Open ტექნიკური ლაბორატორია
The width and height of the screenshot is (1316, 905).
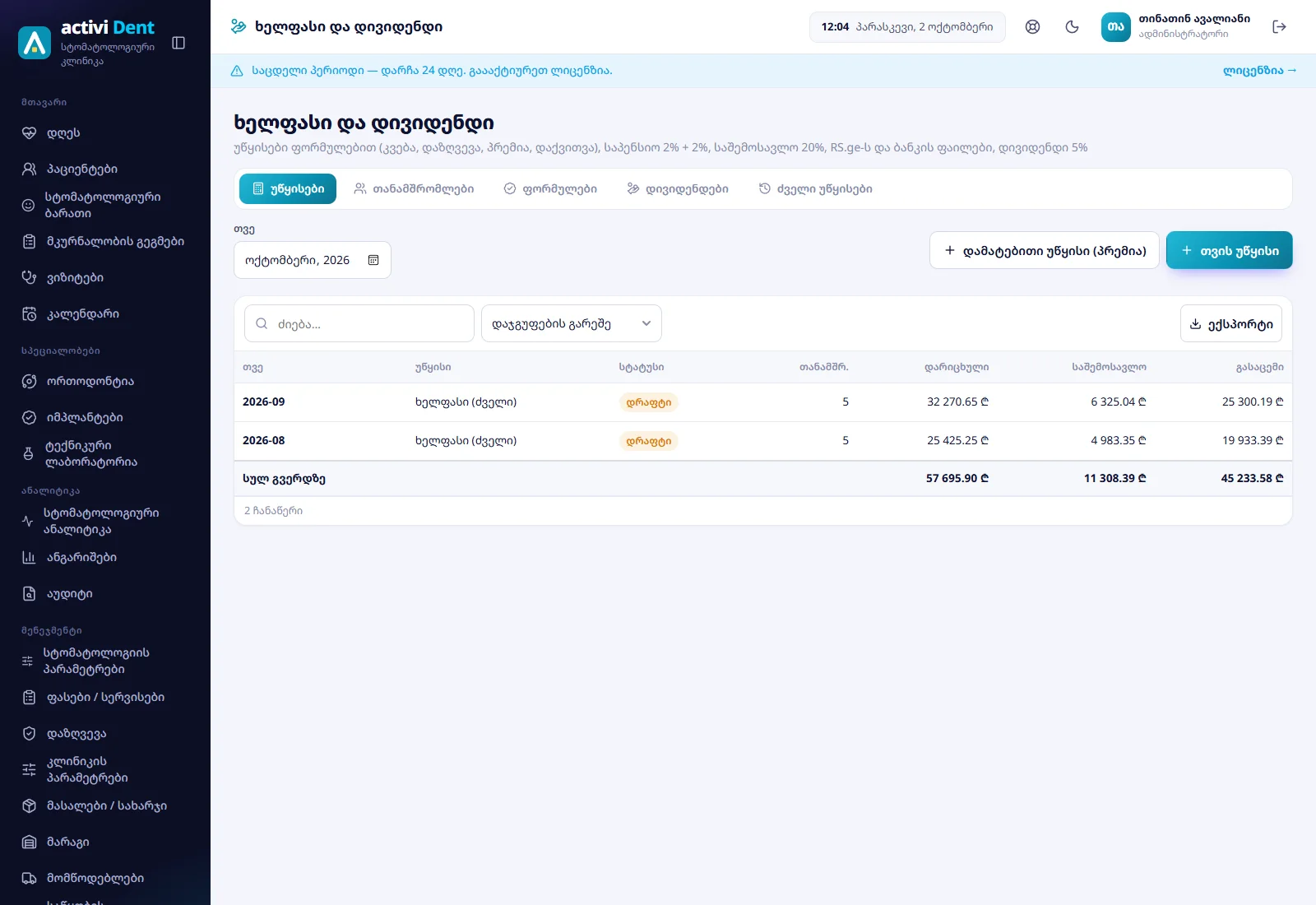pos(105,453)
